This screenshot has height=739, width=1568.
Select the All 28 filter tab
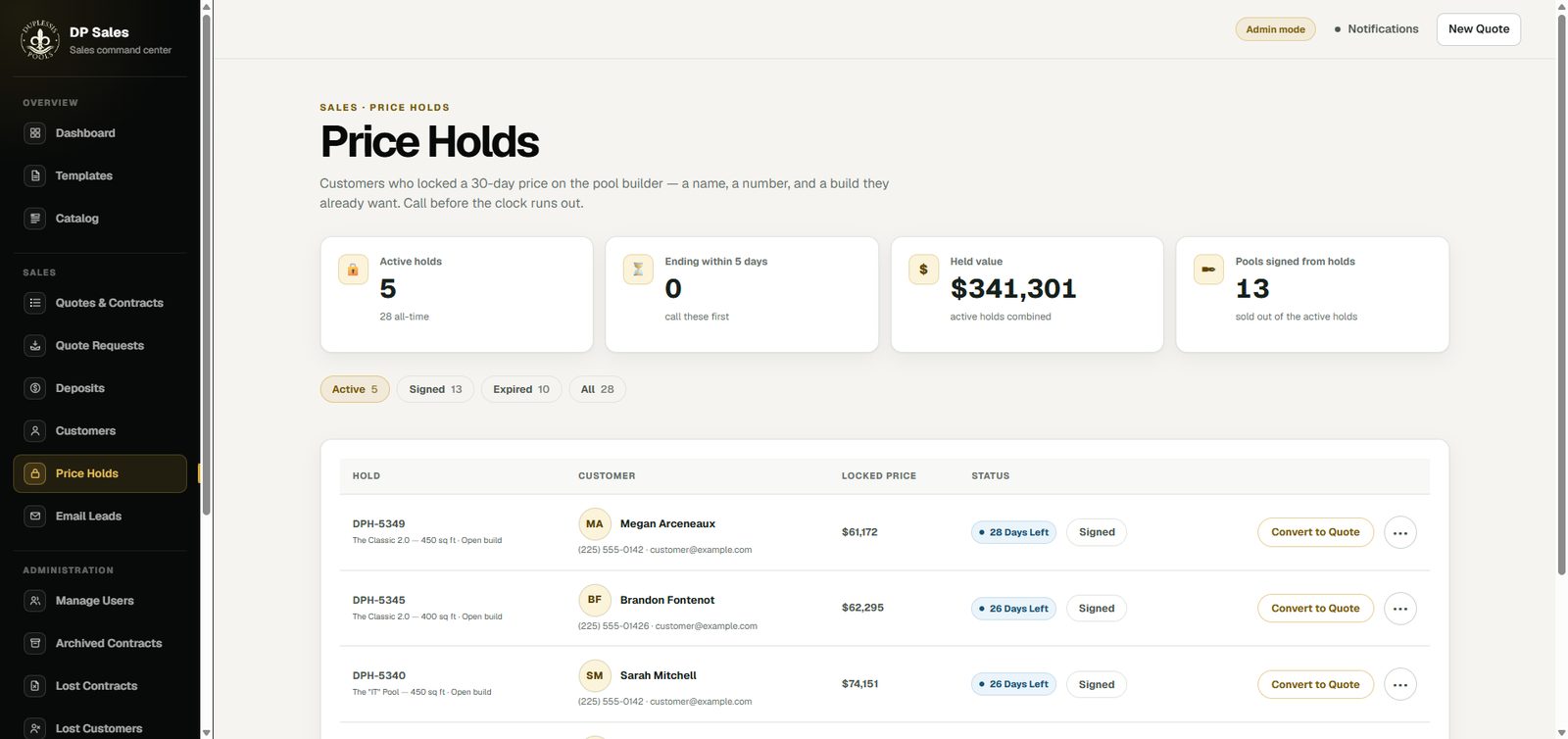click(x=597, y=389)
